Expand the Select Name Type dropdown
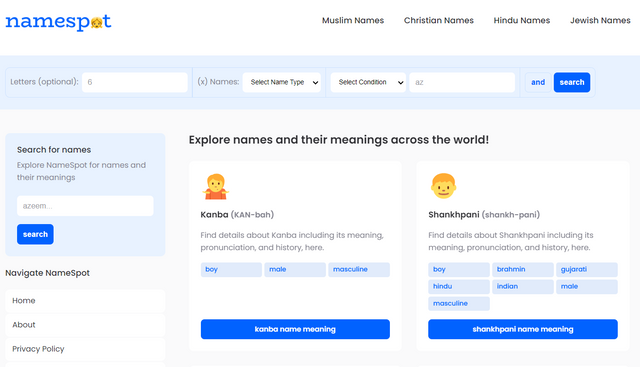This screenshot has width=640, height=367. (x=282, y=82)
